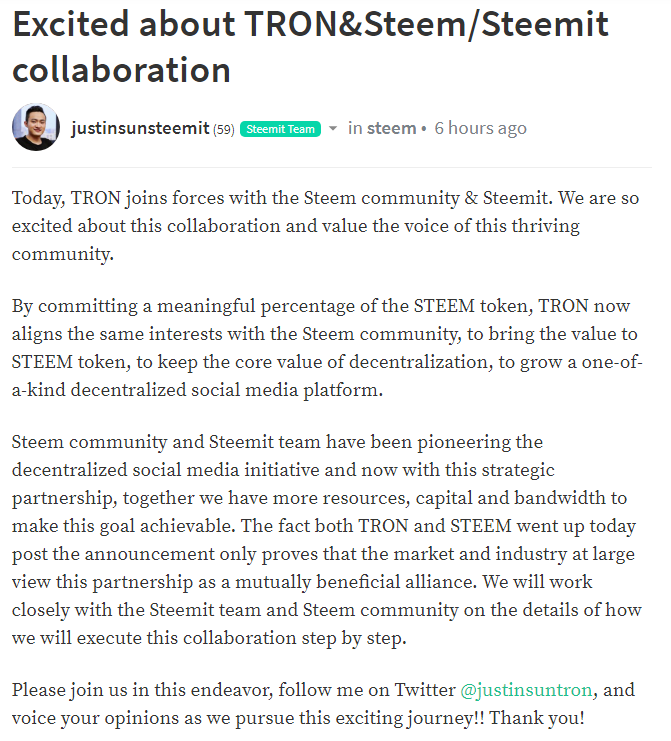Open the steem community link

click(x=391, y=128)
